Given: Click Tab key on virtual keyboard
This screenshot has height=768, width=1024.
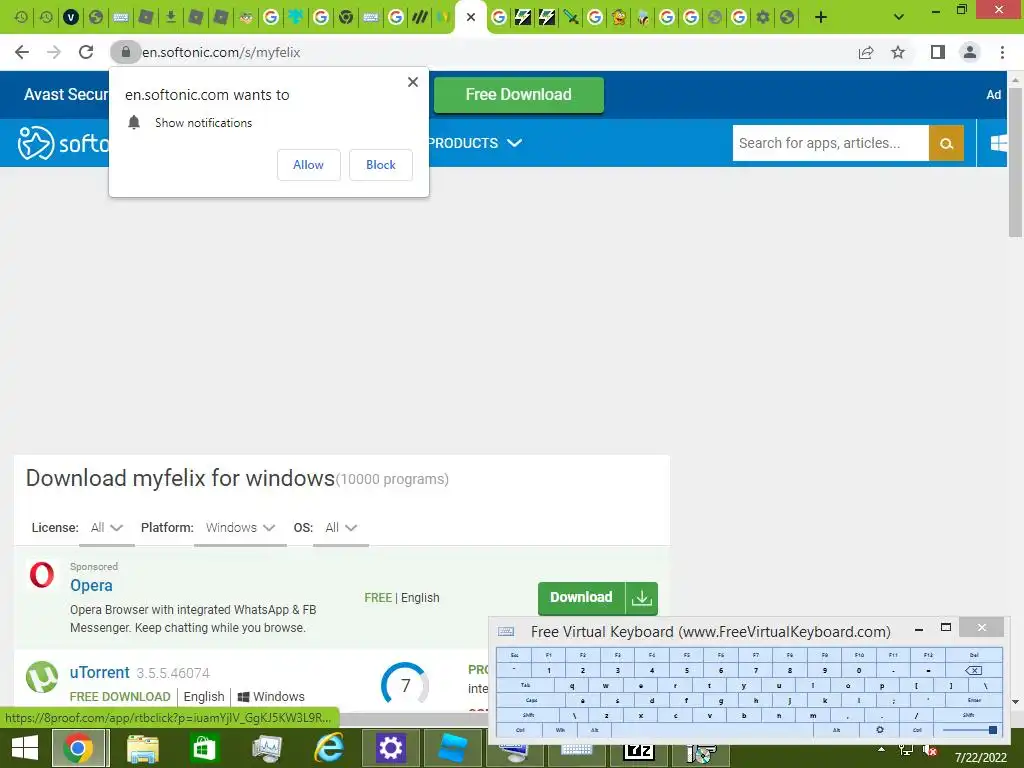Looking at the screenshot, I should tap(525, 685).
